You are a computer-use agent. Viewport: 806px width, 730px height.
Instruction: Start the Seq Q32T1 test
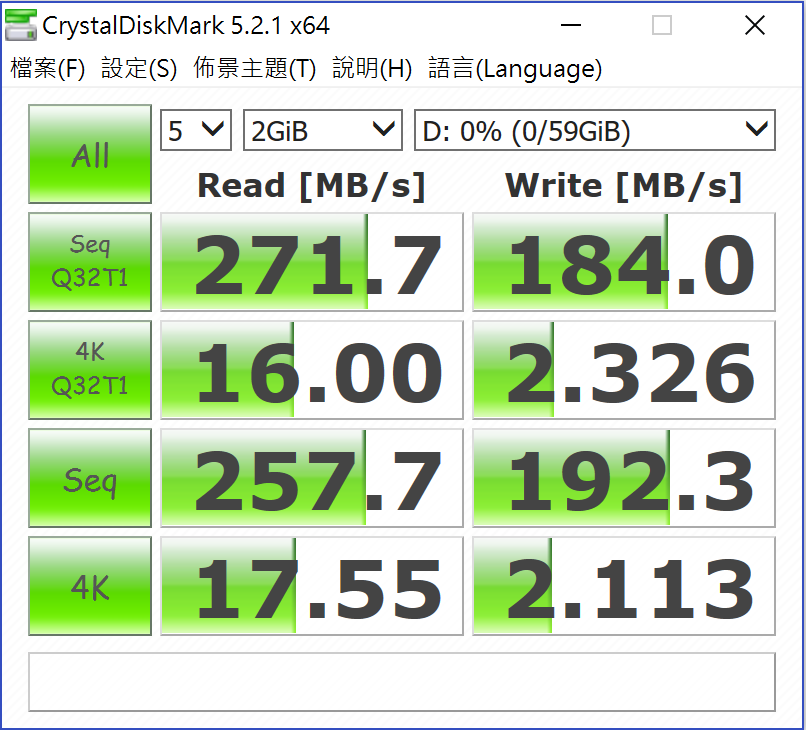pos(90,262)
